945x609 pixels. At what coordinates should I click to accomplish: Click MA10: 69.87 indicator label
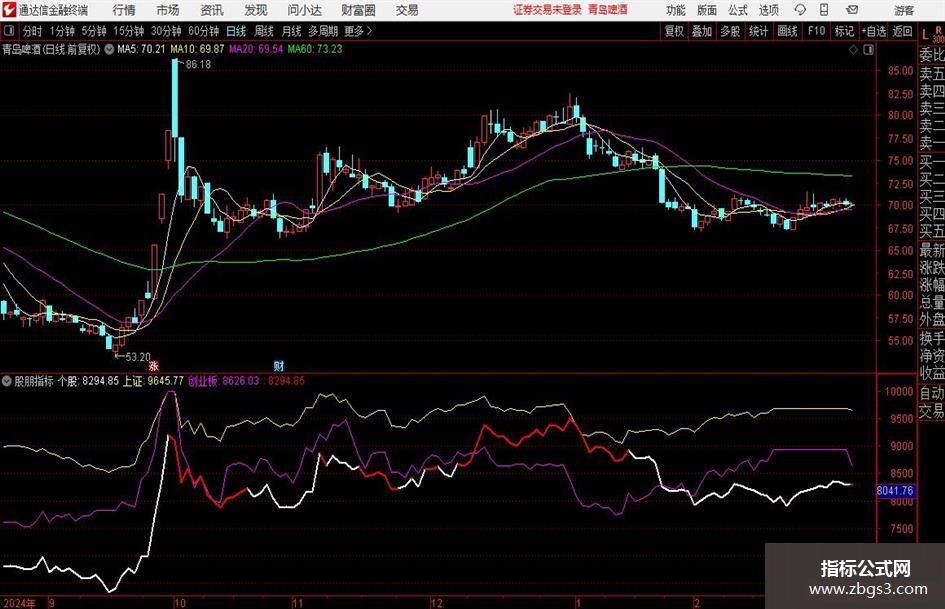point(197,49)
